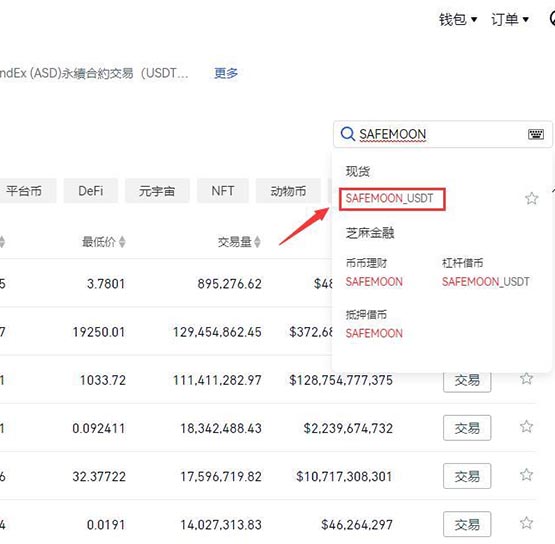Switch to the NFT category tab
Image resolution: width=555 pixels, height=544 pixels.
click(x=223, y=191)
